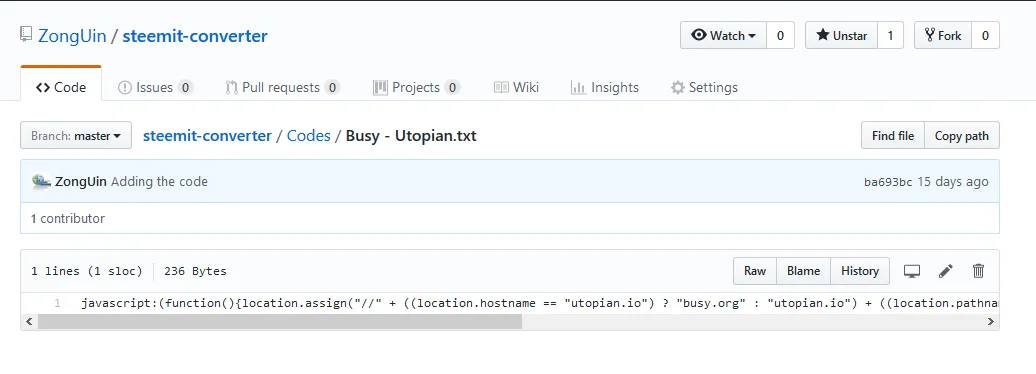Viewport: 1036px width, 374px height.
Task: Open the ZongUin avatar image
Action: pyautogui.click(x=41, y=181)
